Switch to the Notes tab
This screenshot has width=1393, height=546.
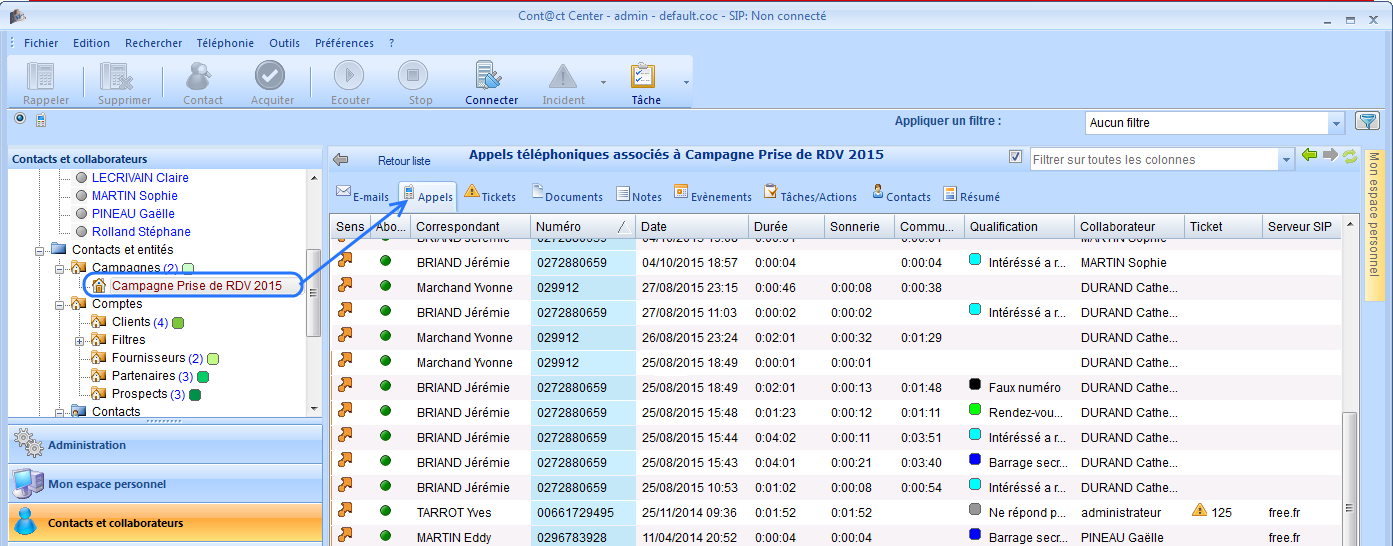pyautogui.click(x=640, y=196)
